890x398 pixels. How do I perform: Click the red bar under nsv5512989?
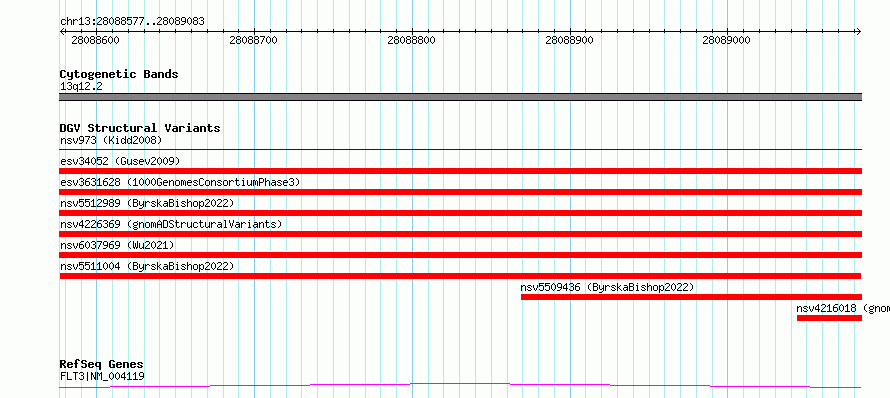point(460,213)
